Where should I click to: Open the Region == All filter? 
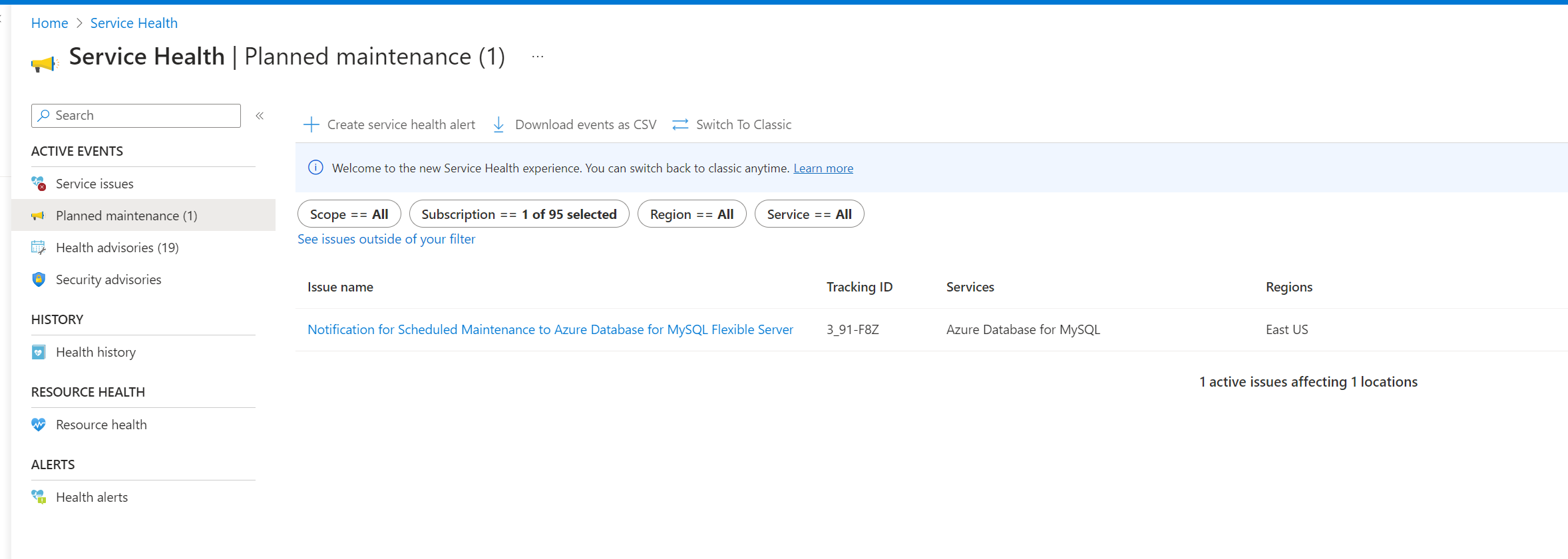[x=692, y=214]
